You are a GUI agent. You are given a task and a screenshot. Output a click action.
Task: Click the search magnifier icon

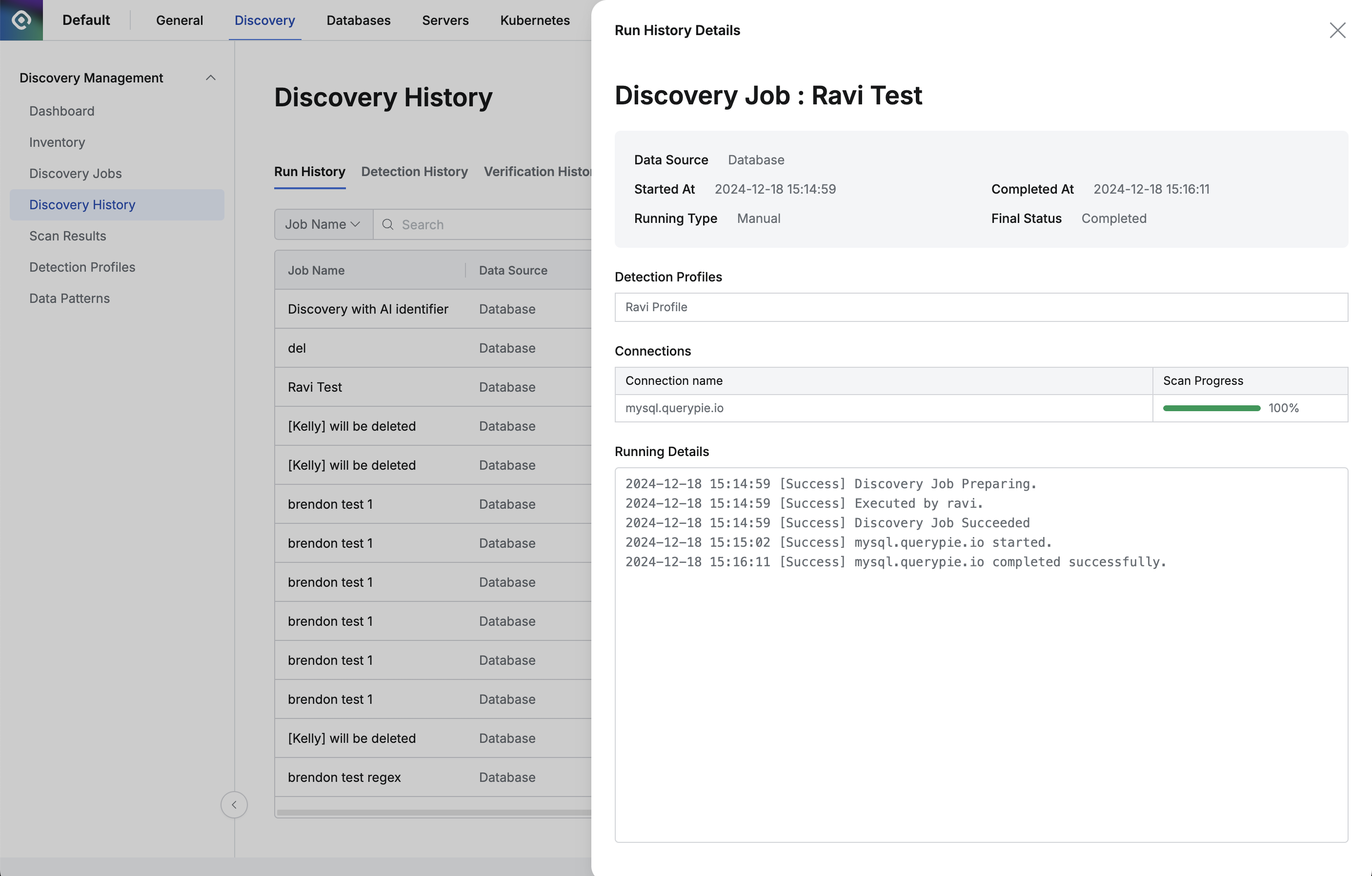[387, 224]
